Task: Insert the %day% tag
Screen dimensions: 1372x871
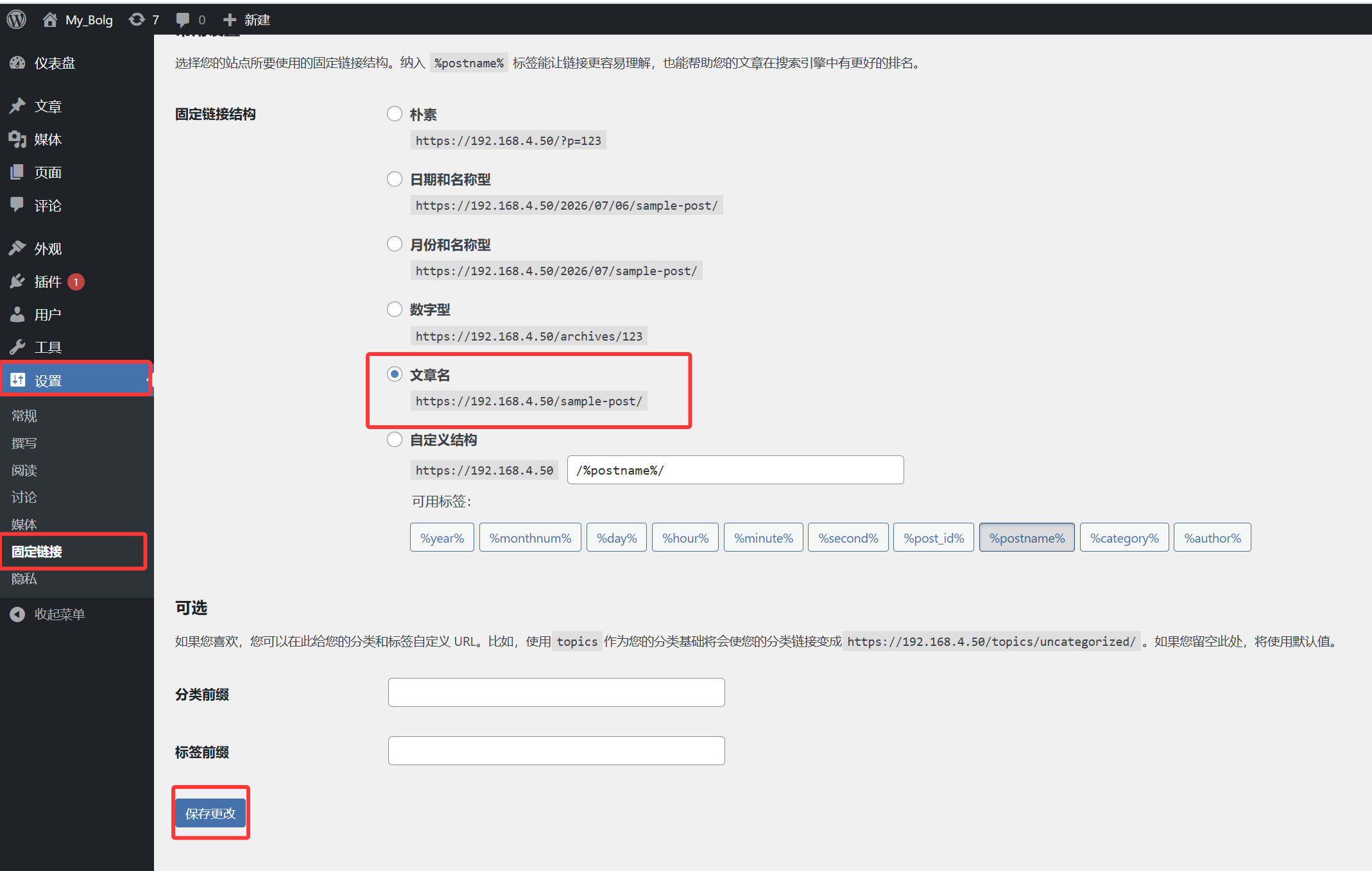Action: click(617, 537)
